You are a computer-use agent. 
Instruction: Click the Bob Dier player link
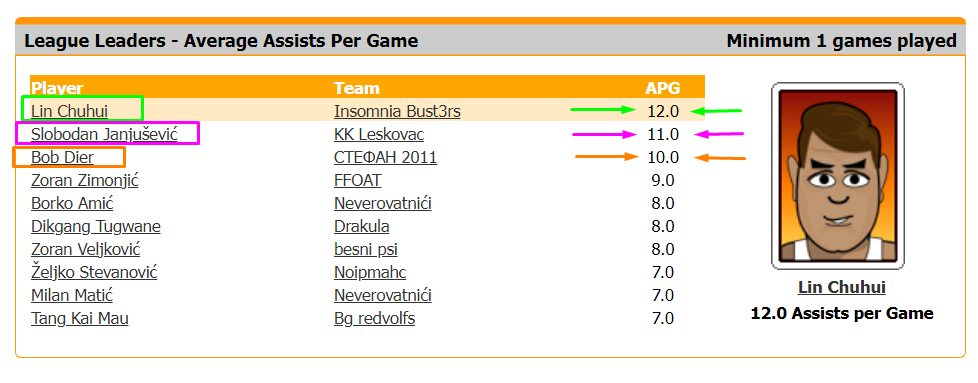pos(62,157)
